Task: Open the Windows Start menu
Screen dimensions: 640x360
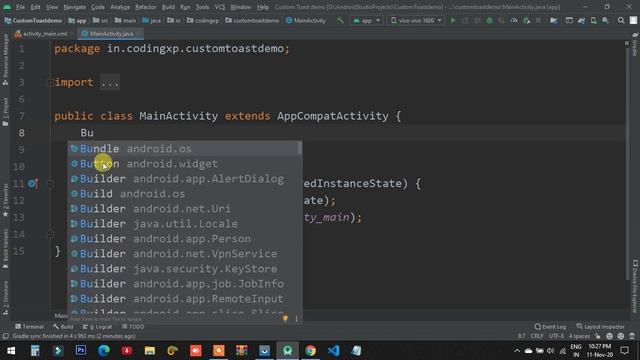Action: (x=11, y=350)
